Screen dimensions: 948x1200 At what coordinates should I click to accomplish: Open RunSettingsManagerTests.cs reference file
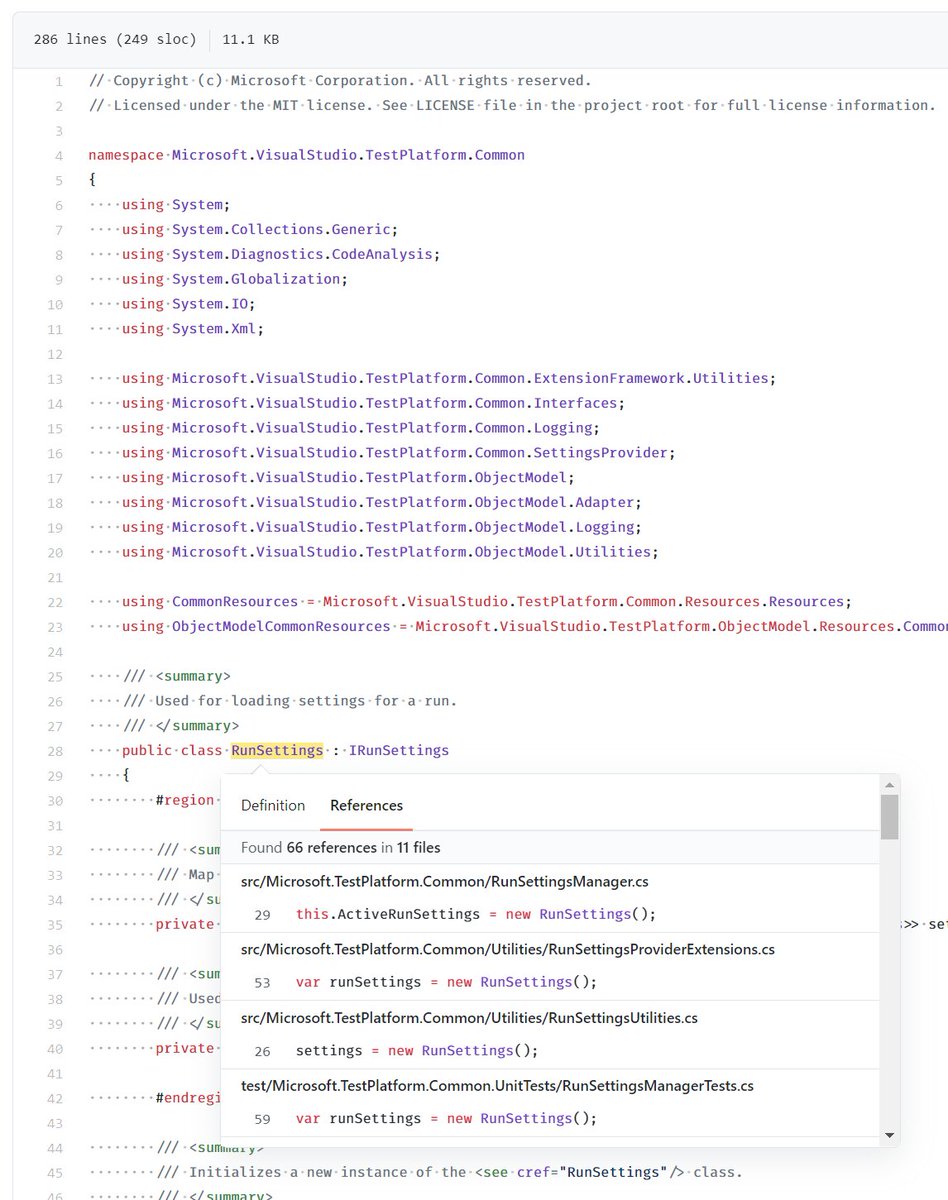497,1085
